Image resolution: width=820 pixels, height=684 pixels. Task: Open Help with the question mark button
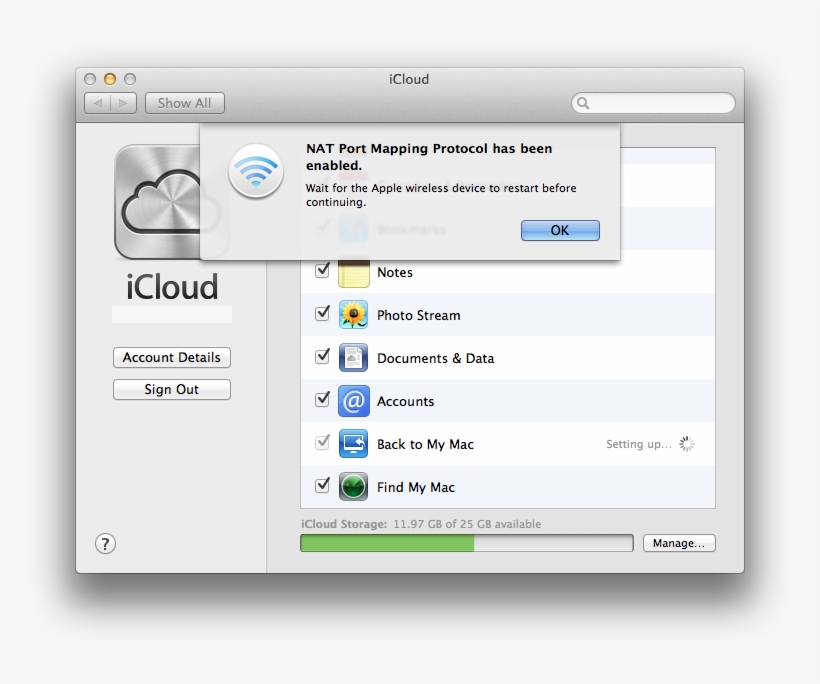point(105,543)
